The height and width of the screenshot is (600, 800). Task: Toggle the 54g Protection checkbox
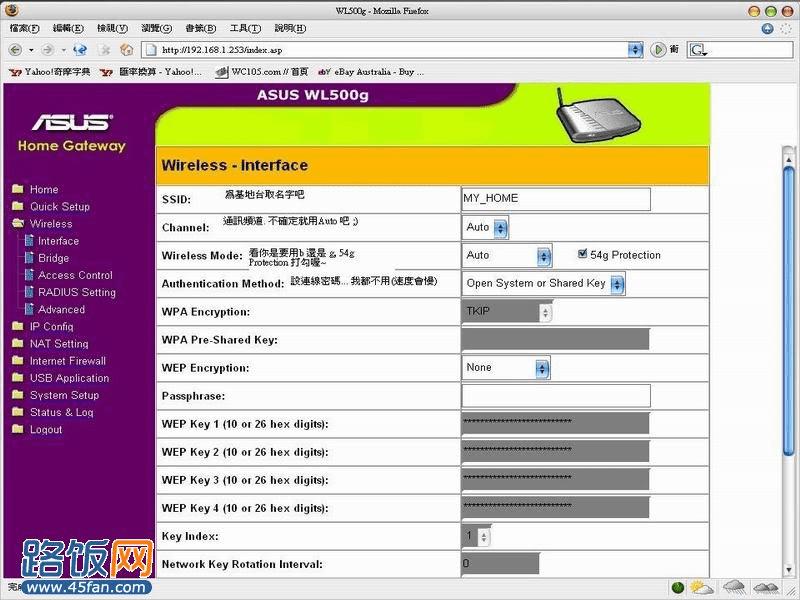[x=582, y=254]
